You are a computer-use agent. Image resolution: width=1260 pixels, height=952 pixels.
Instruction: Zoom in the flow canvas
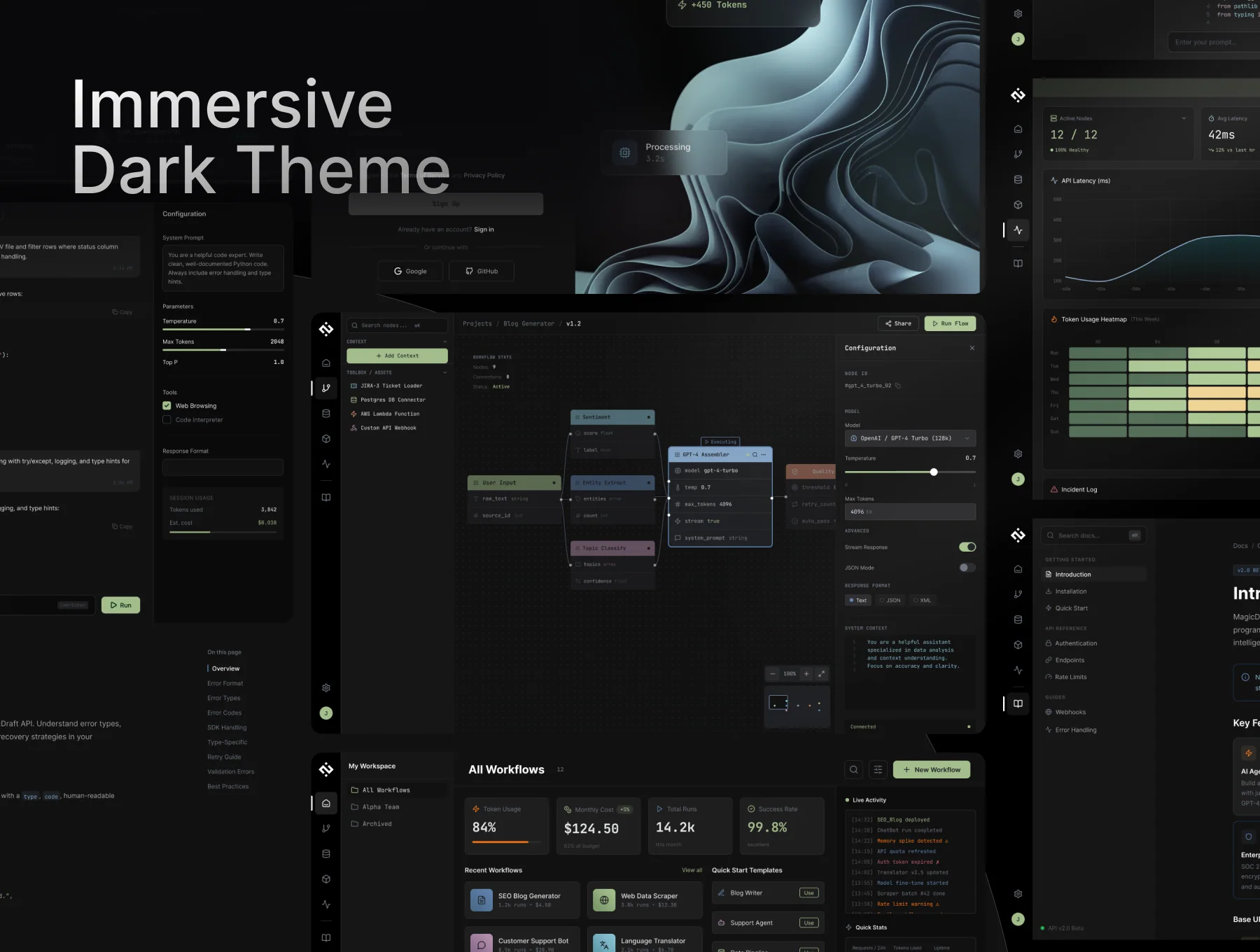(x=806, y=674)
